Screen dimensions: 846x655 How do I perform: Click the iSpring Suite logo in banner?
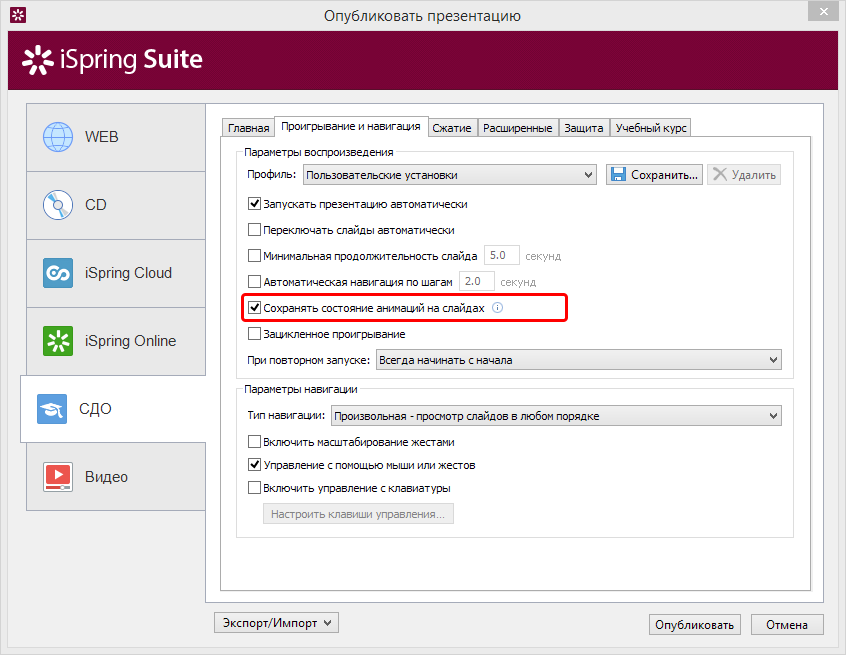pos(112,59)
